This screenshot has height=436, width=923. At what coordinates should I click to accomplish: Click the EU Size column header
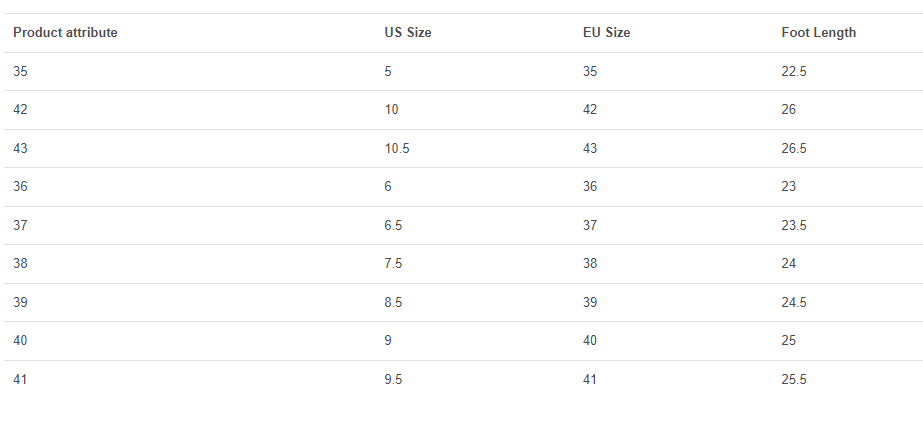[x=606, y=33]
